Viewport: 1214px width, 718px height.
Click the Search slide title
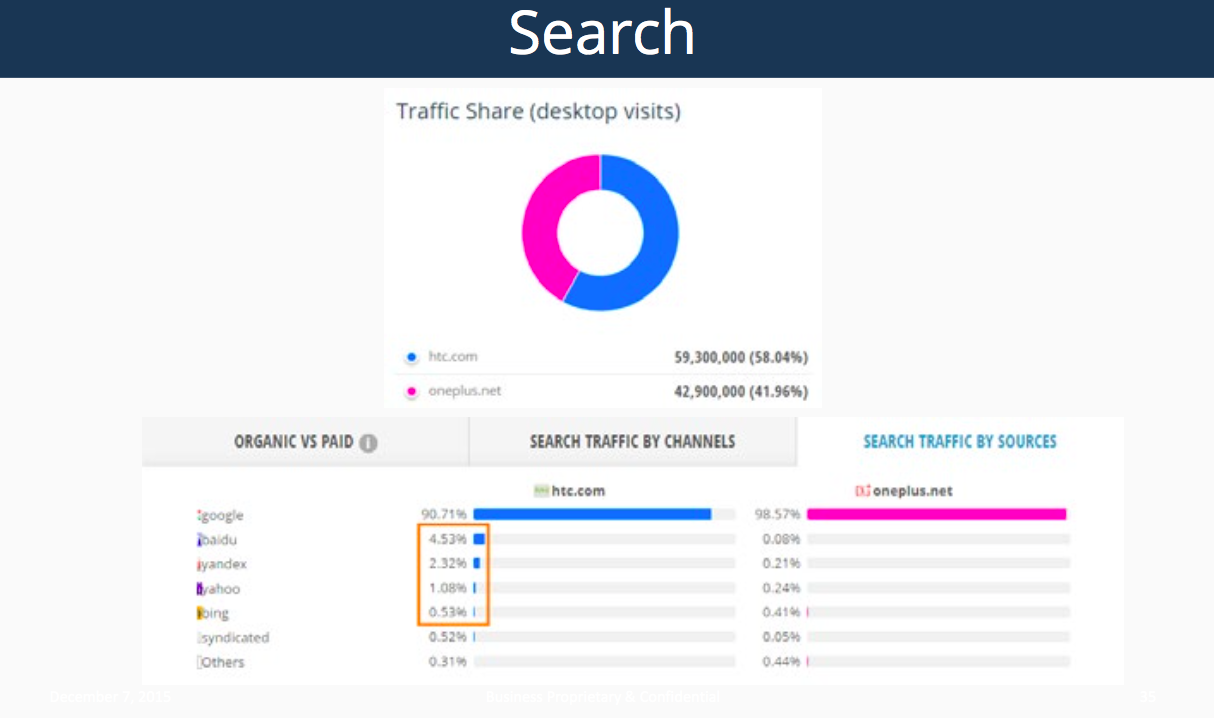coord(602,34)
